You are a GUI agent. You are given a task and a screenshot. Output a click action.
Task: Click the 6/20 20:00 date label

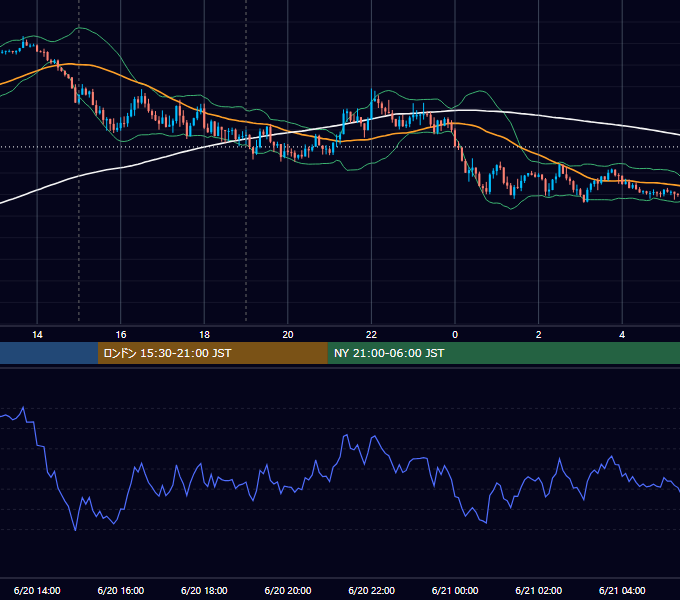288,590
